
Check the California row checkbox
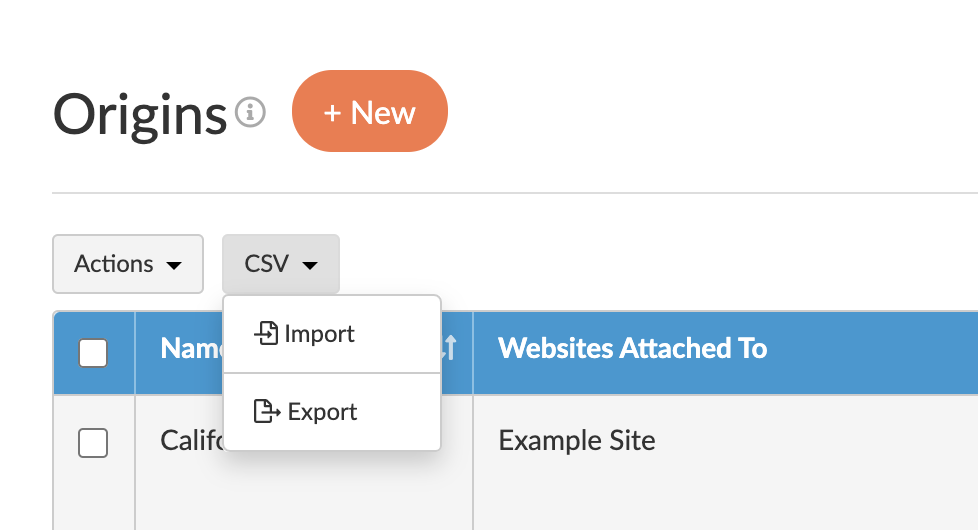[x=93, y=442]
